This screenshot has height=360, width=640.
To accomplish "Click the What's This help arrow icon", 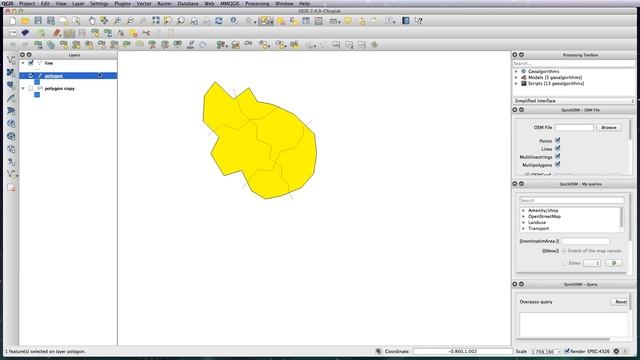I will [x=418, y=21].
